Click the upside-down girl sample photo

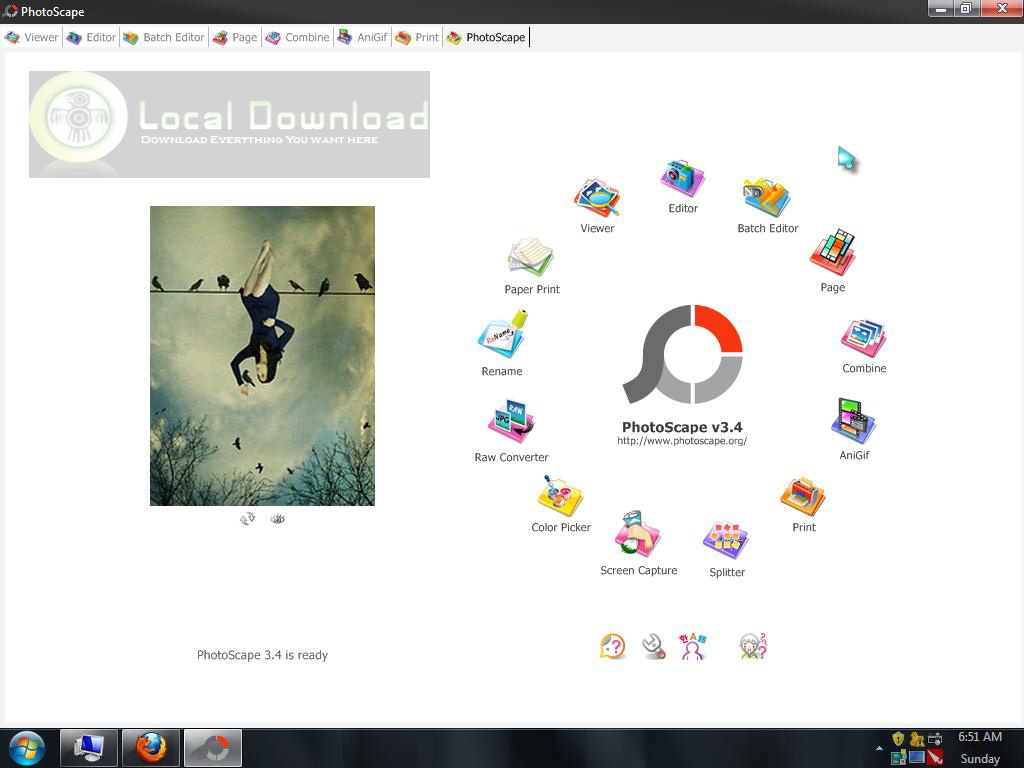(x=263, y=356)
